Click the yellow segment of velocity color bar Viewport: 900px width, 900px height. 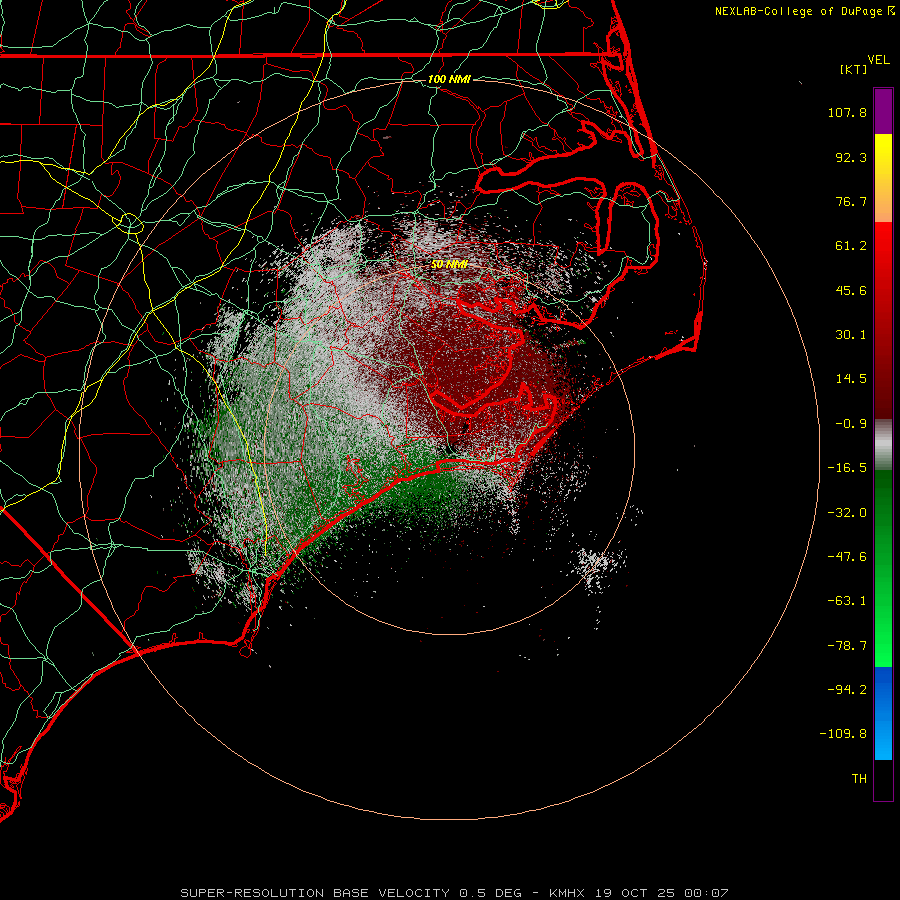click(883, 156)
